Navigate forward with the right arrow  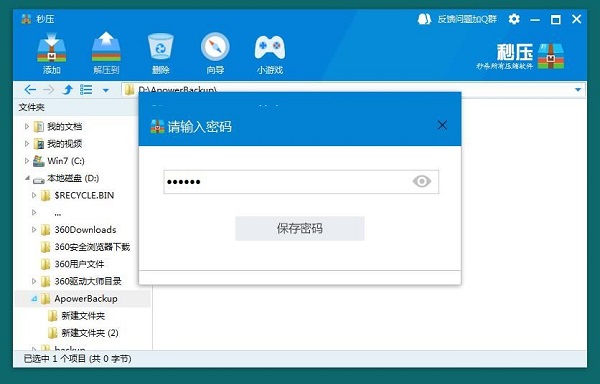tap(49, 90)
